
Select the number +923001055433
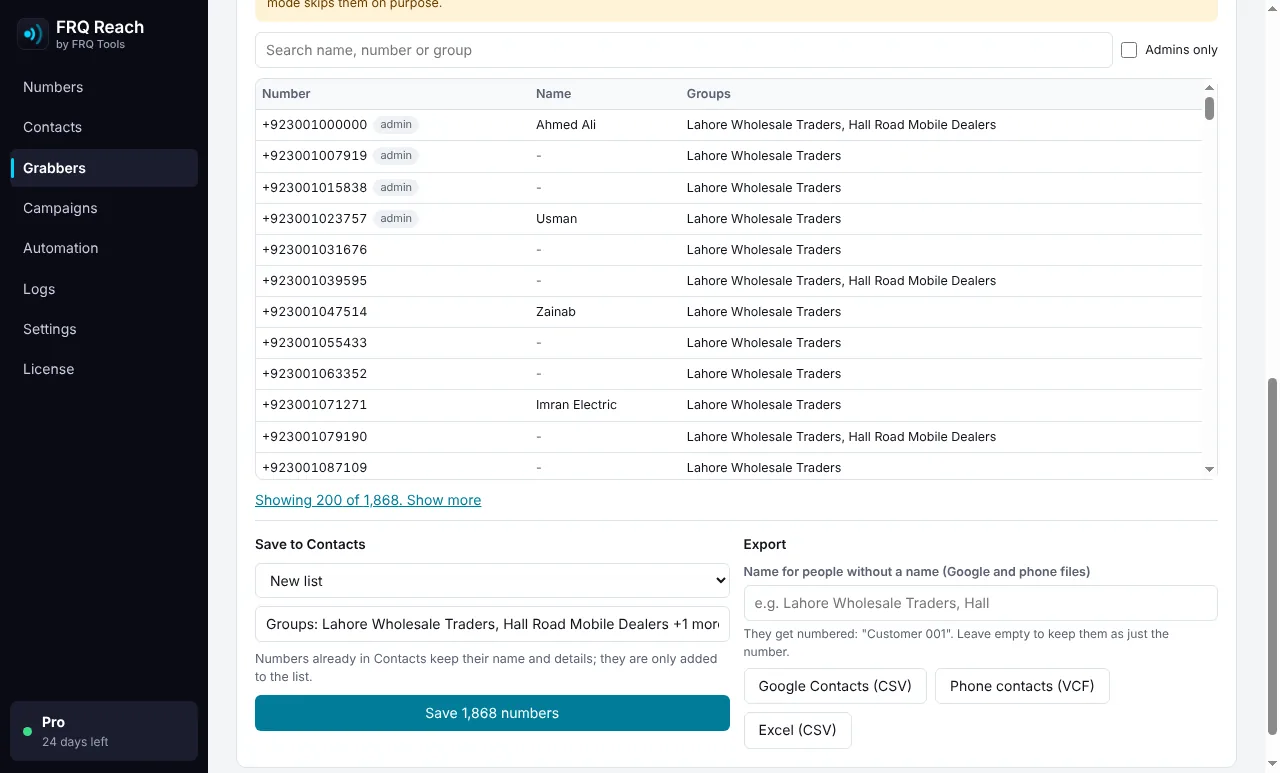pyautogui.click(x=315, y=343)
